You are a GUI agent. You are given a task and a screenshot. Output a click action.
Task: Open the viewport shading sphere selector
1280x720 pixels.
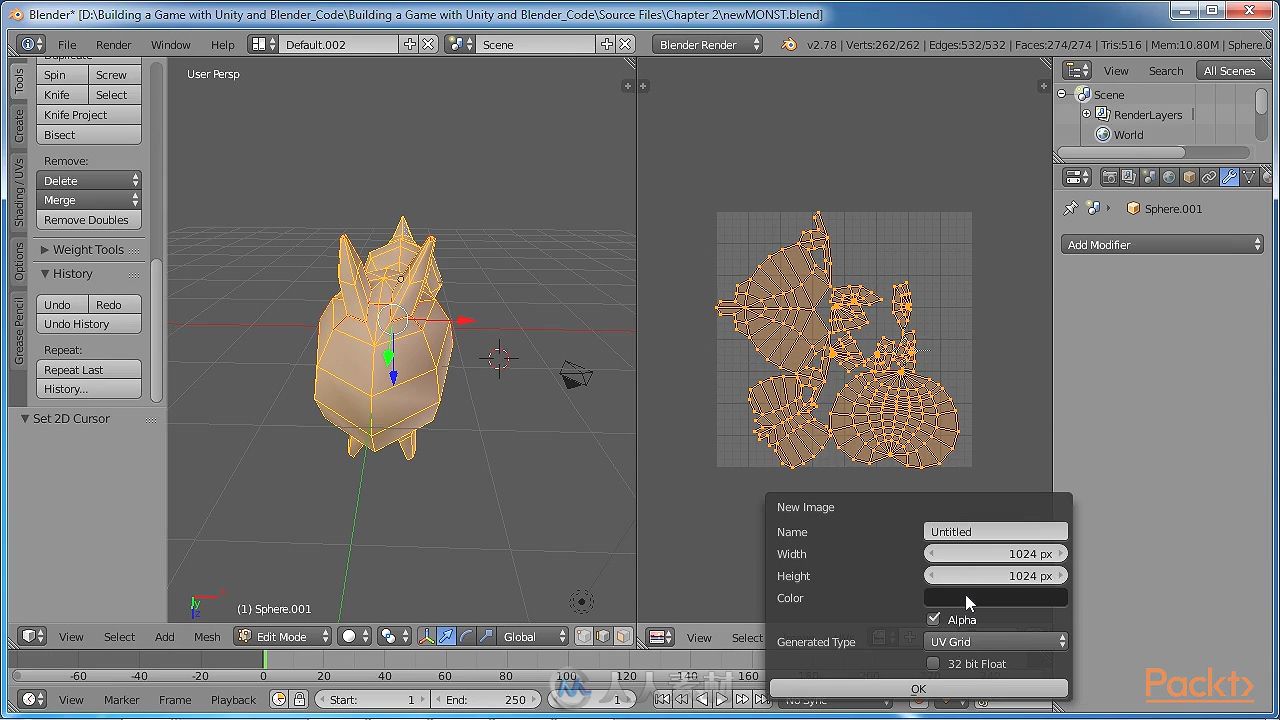click(x=353, y=636)
